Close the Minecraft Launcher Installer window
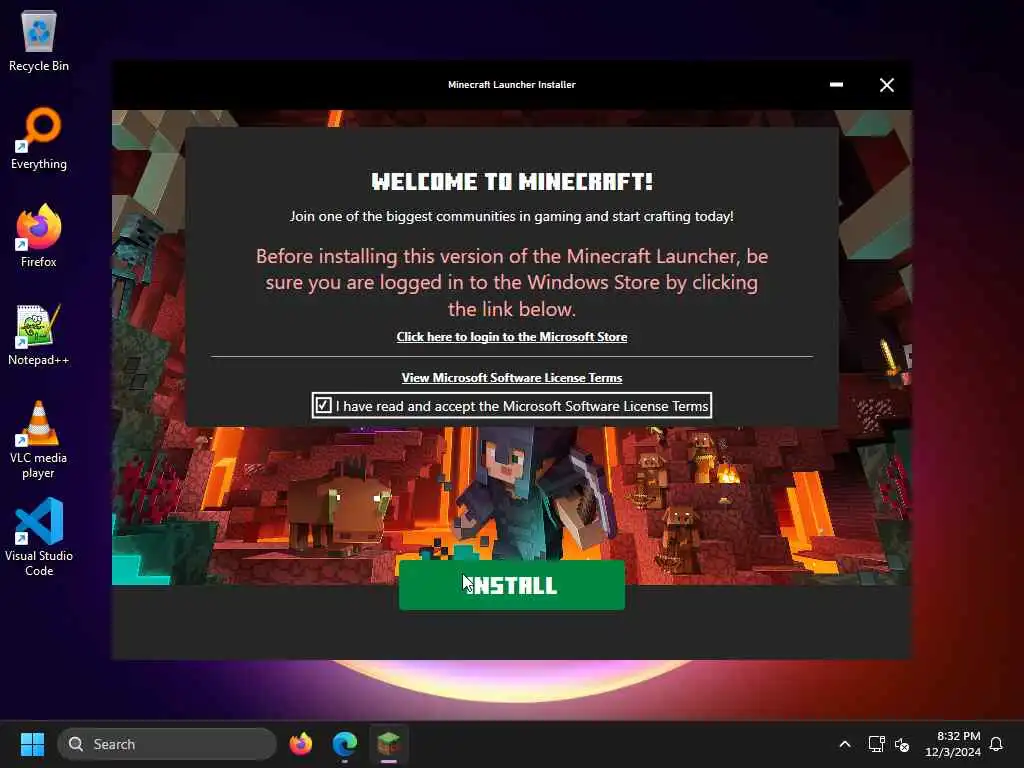Screen dimensions: 1024x768 pos(886,85)
